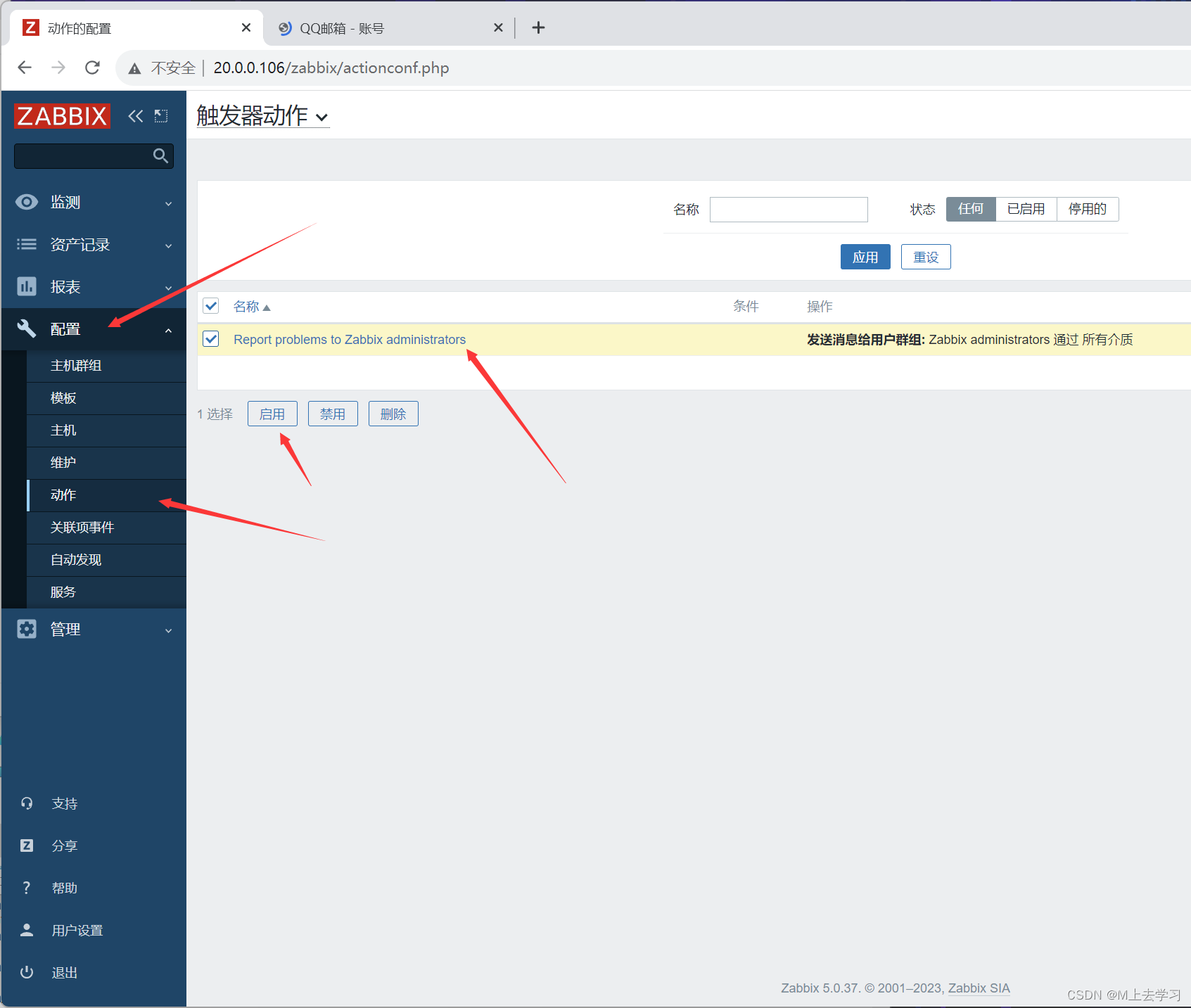Expand the 管理 menu chevron
This screenshot has width=1191, height=1008.
[x=168, y=630]
